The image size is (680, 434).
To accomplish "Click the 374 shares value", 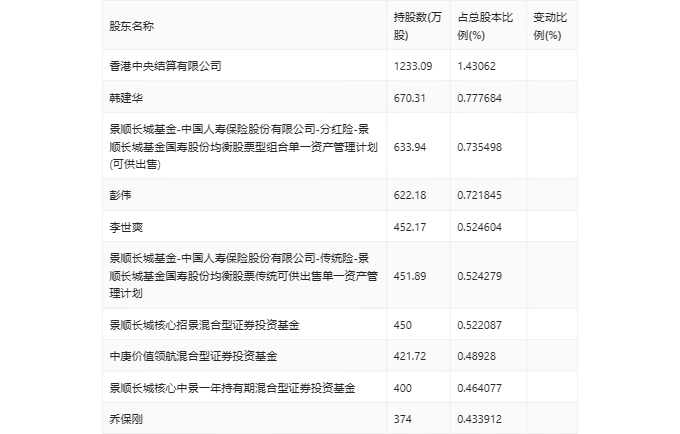I will coord(402,419).
